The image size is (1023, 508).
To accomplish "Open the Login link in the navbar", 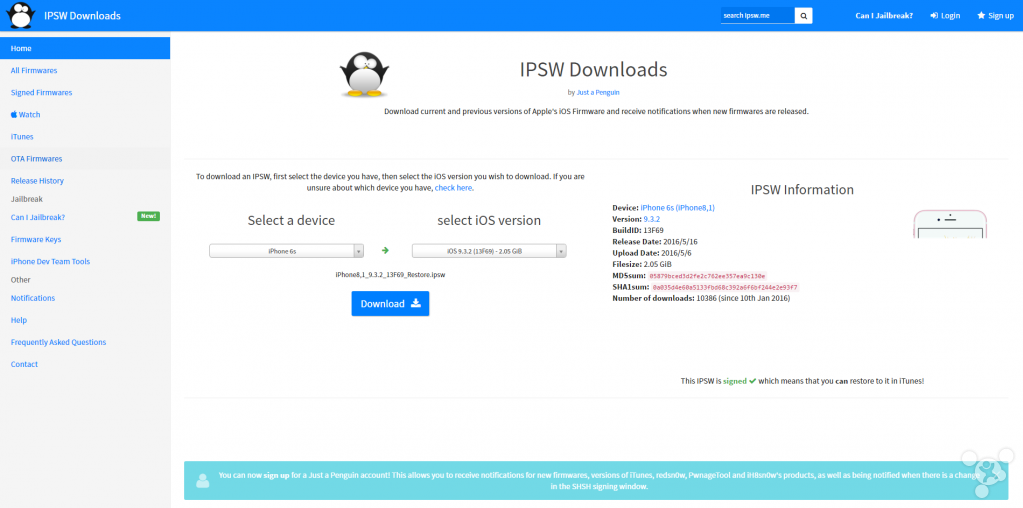I will pyautogui.click(x=945, y=16).
